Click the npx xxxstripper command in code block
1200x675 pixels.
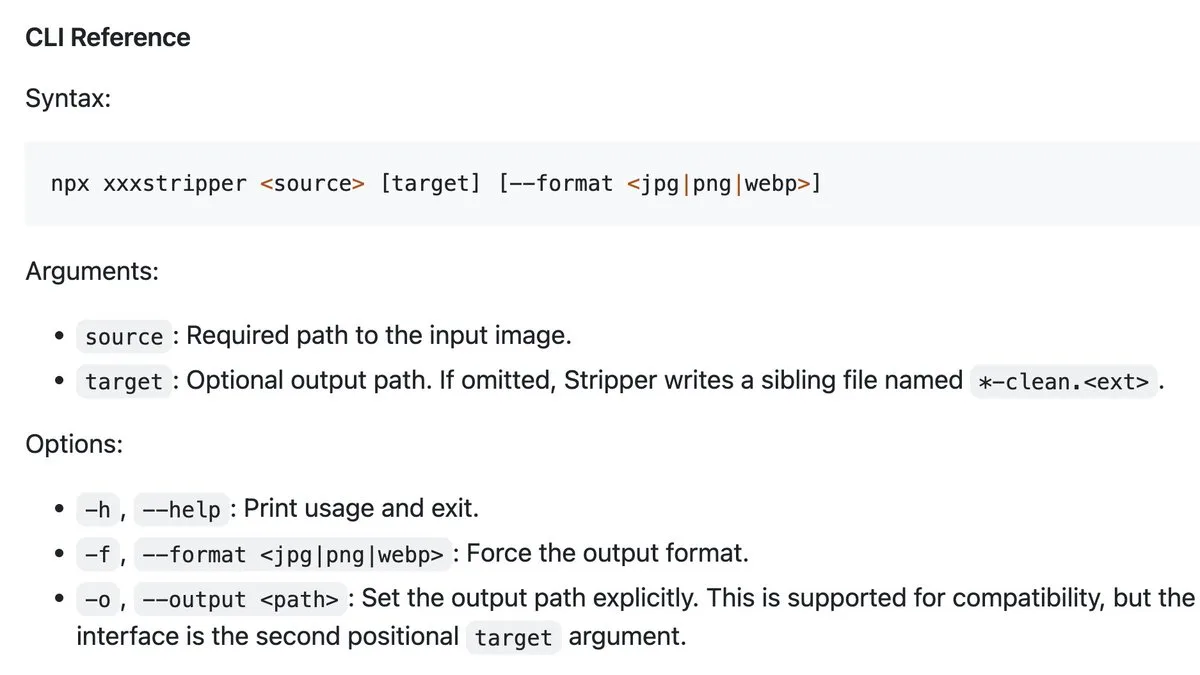click(x=148, y=184)
